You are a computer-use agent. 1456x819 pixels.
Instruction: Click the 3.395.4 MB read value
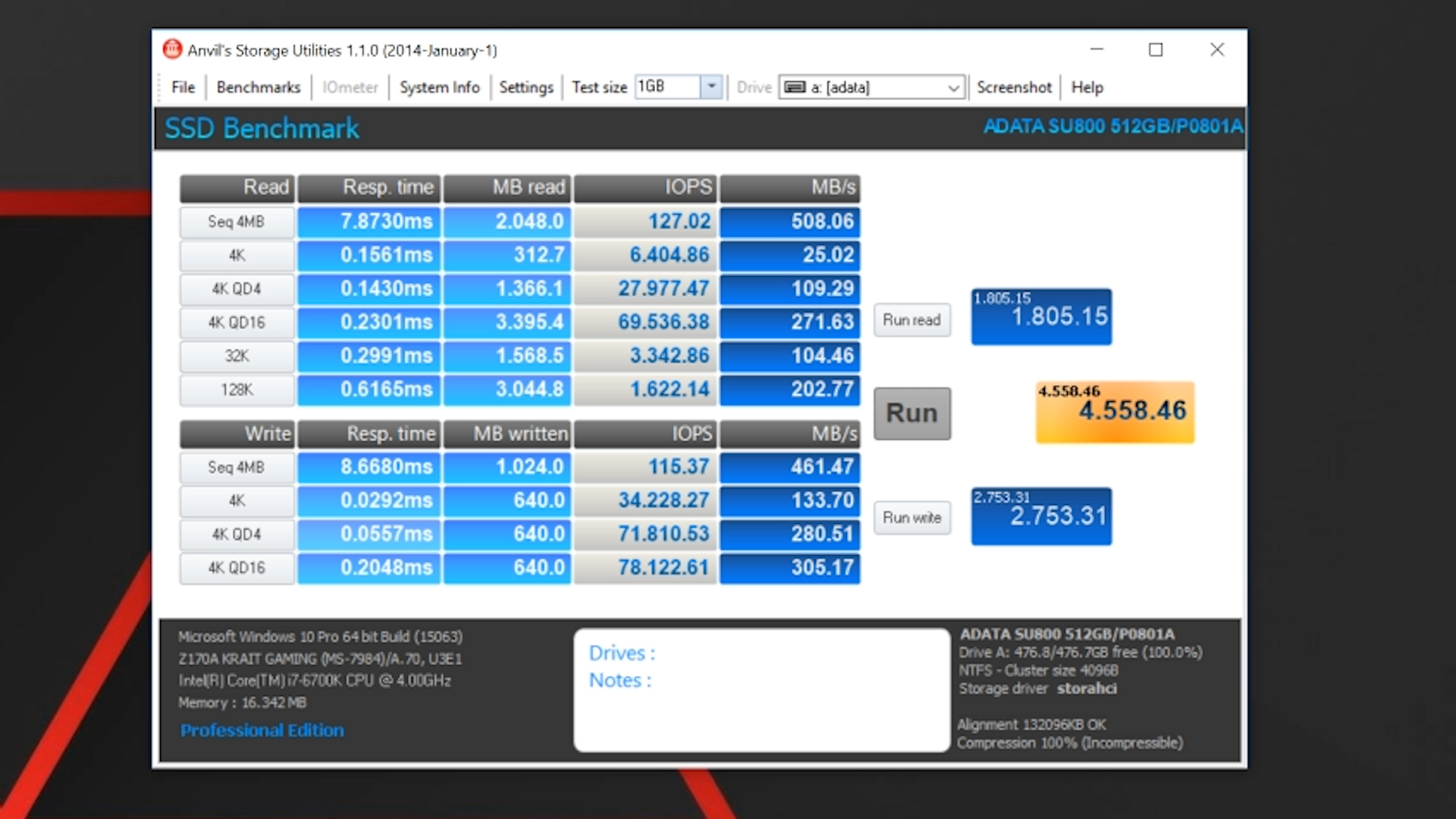tap(506, 322)
